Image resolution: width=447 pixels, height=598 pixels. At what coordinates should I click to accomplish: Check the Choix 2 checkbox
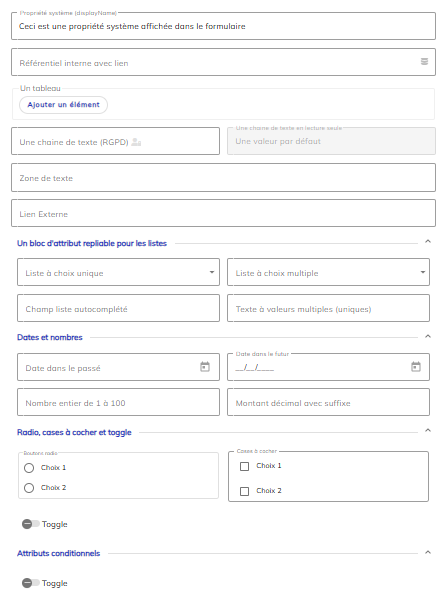point(244,491)
